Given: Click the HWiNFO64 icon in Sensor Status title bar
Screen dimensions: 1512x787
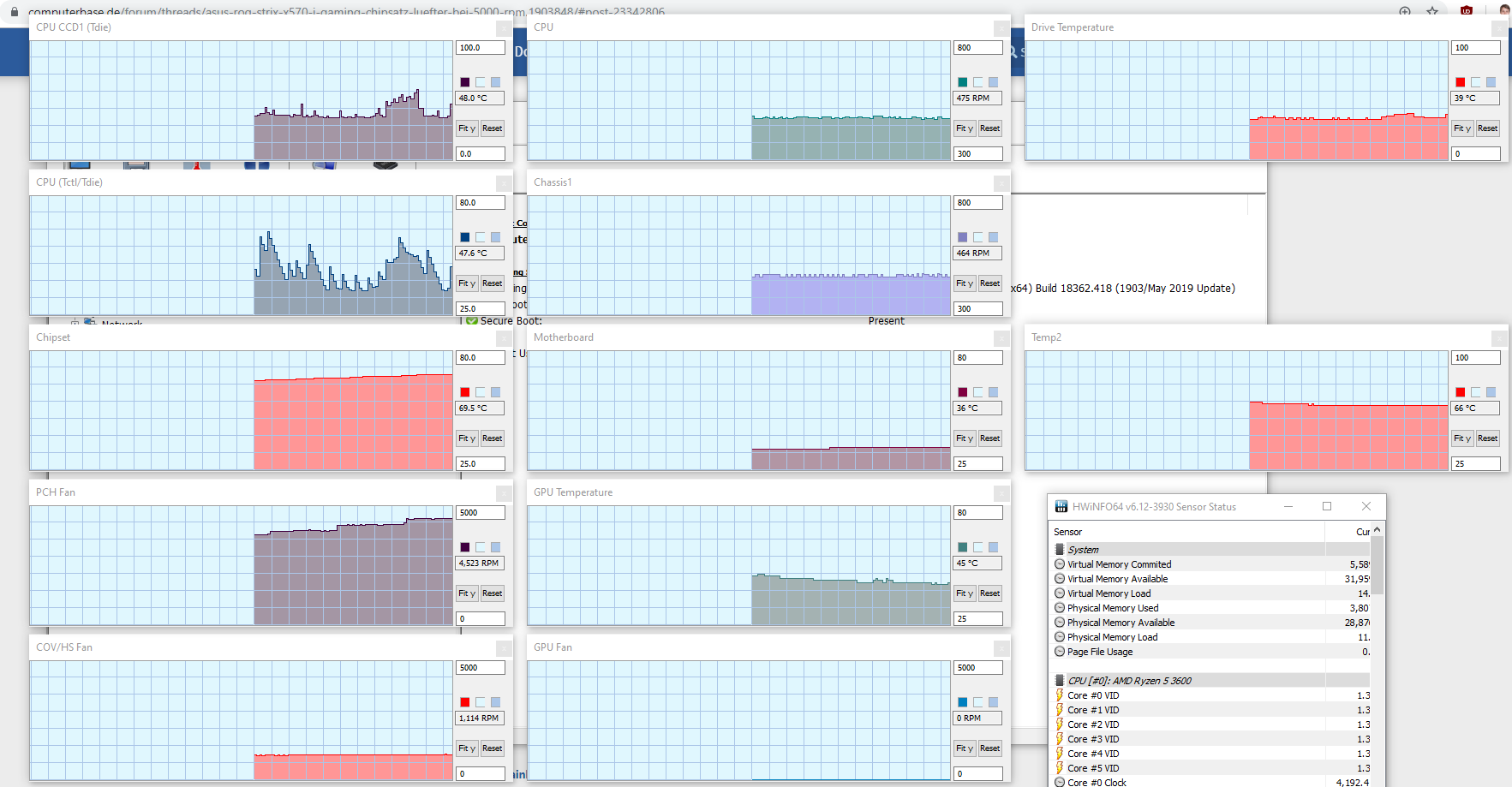Looking at the screenshot, I should click(1061, 507).
